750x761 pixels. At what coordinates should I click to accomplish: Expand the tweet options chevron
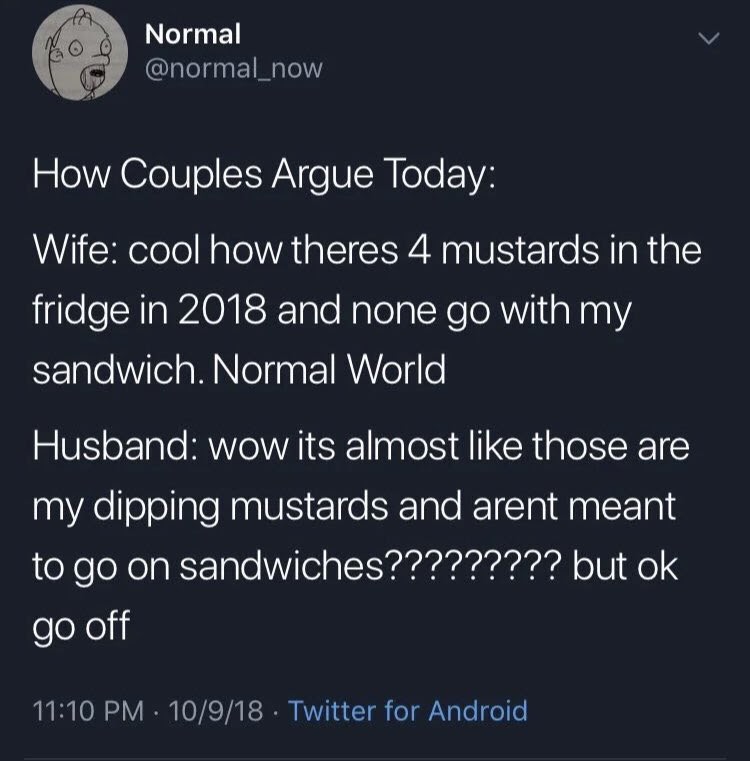(x=707, y=39)
